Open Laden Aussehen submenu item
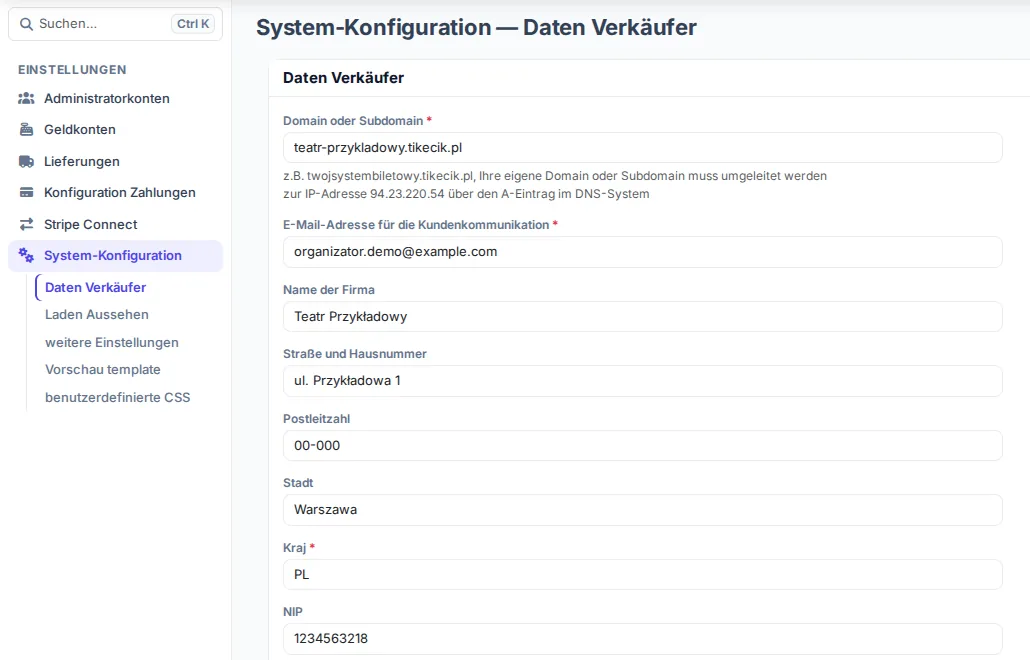 97,315
